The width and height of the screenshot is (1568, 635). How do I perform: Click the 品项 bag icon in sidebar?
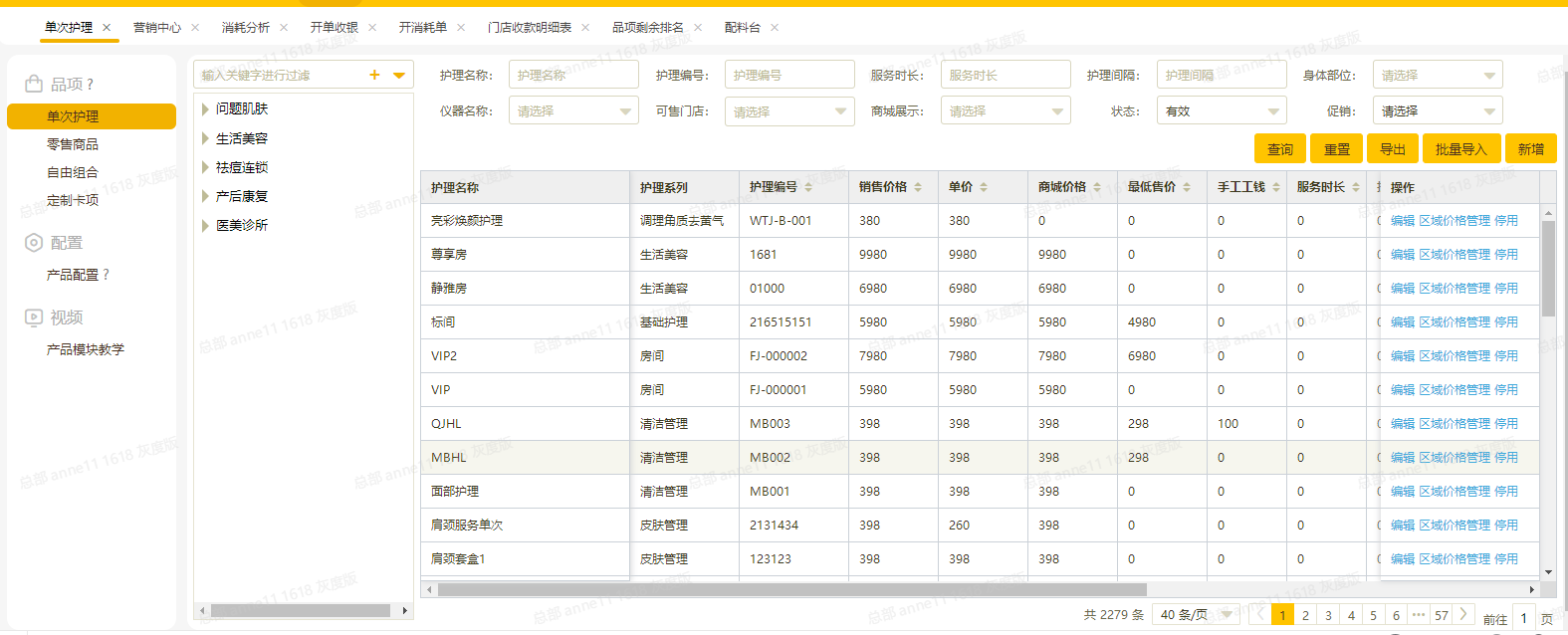(34, 84)
